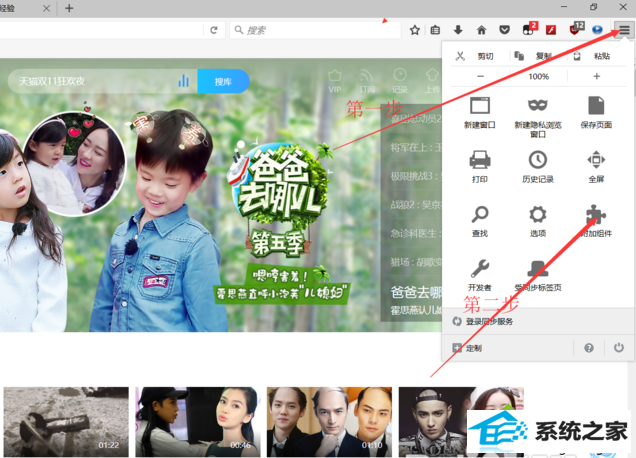The height and width of the screenshot is (458, 636).
Task: Open history (历史记录)
Action: click(x=538, y=166)
